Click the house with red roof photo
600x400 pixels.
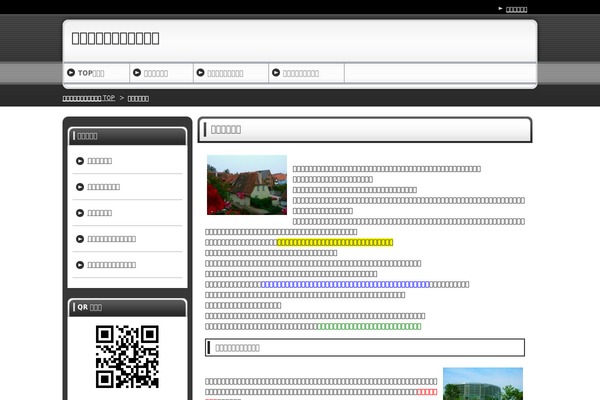pos(247,185)
